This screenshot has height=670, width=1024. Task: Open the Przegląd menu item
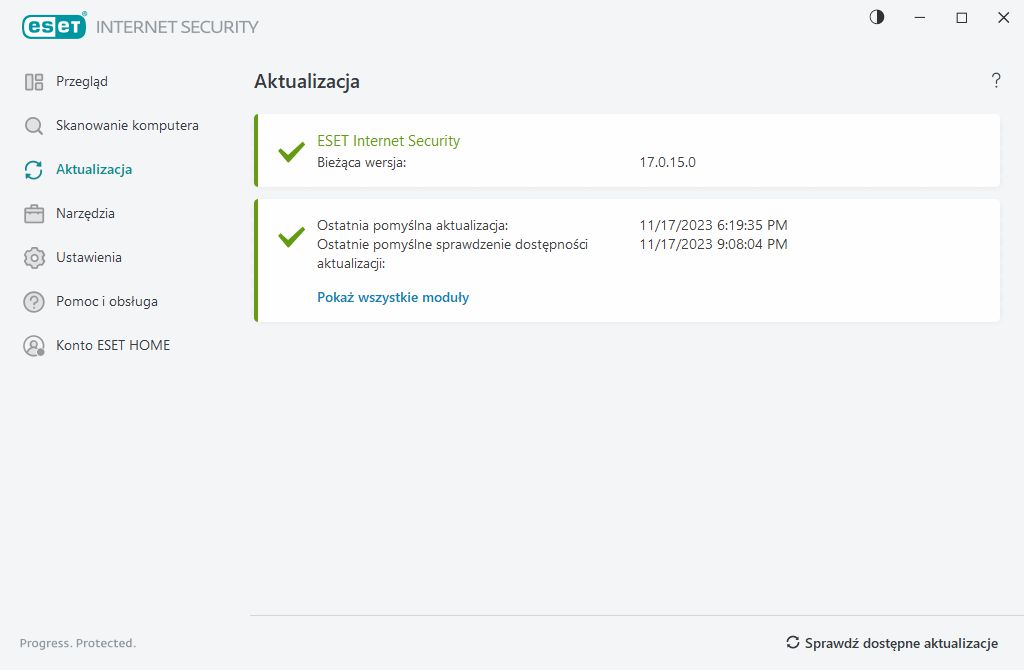coord(82,82)
